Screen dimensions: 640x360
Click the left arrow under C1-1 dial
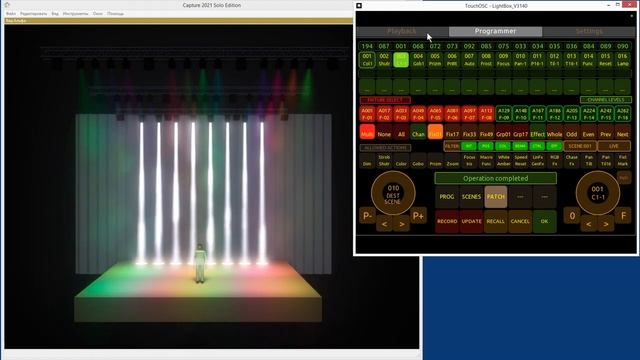589,224
